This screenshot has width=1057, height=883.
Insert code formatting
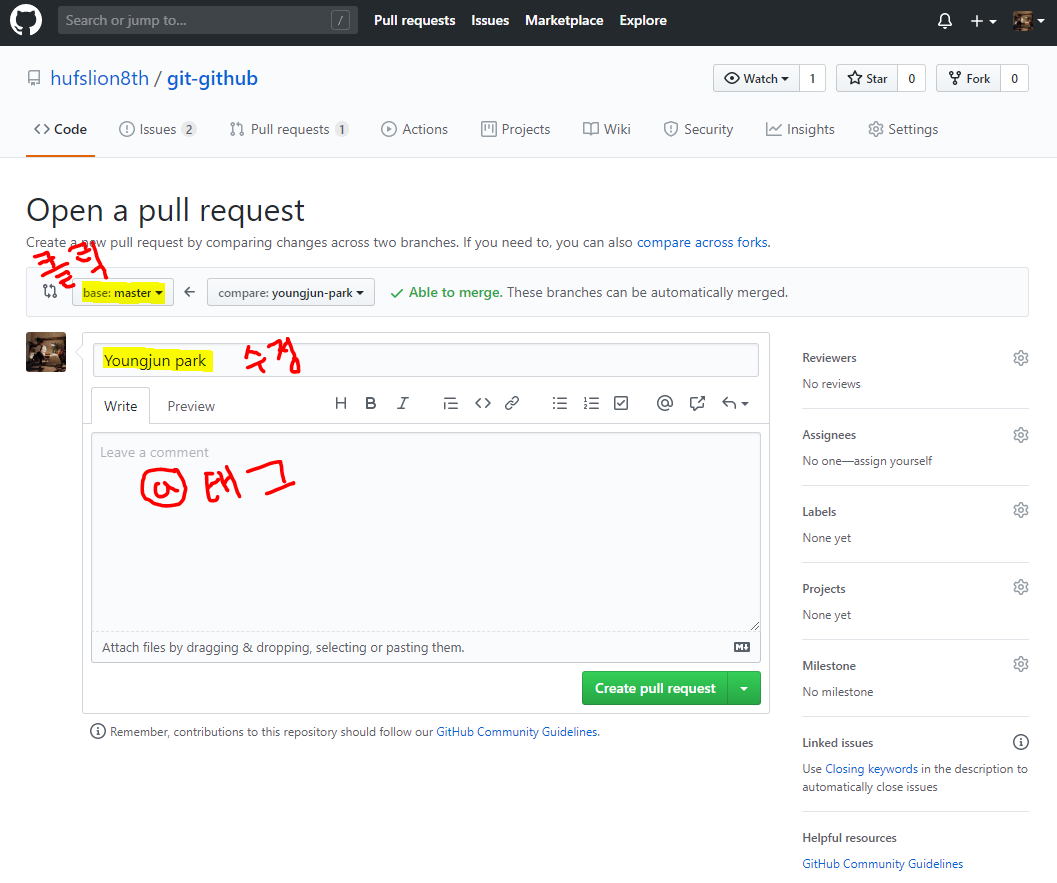point(483,403)
